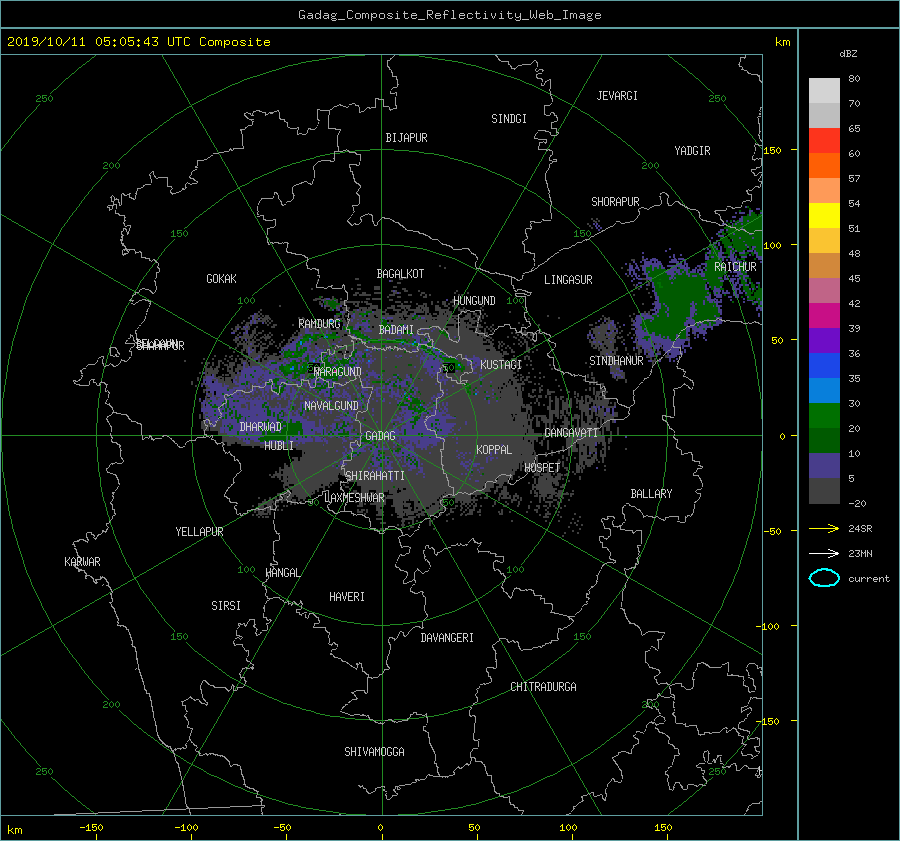Viewport: 900px width, 841px height.
Task: Click the NAVALGUND city label
Action: click(331, 406)
